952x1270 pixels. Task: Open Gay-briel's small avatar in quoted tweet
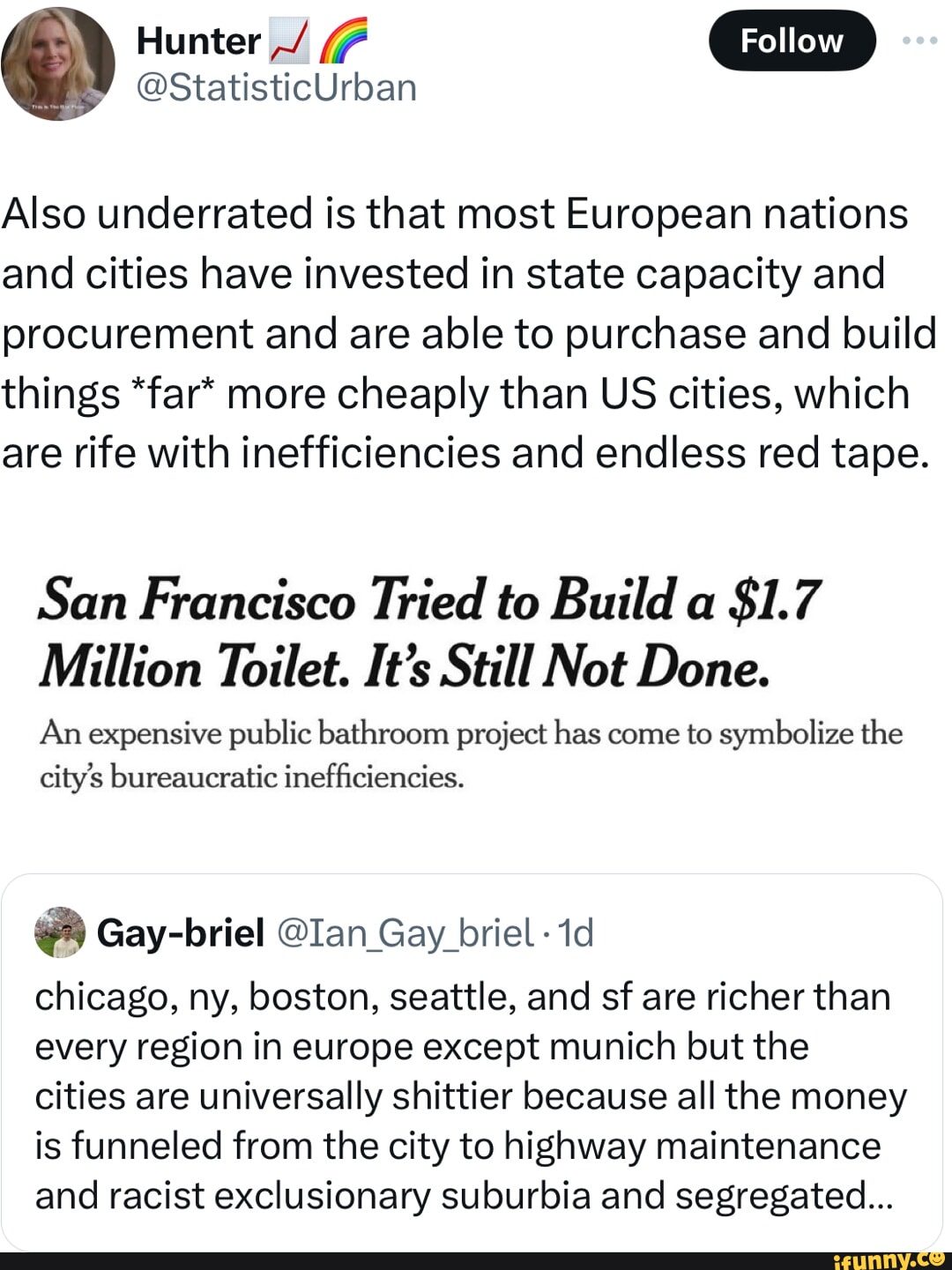pos(60,932)
